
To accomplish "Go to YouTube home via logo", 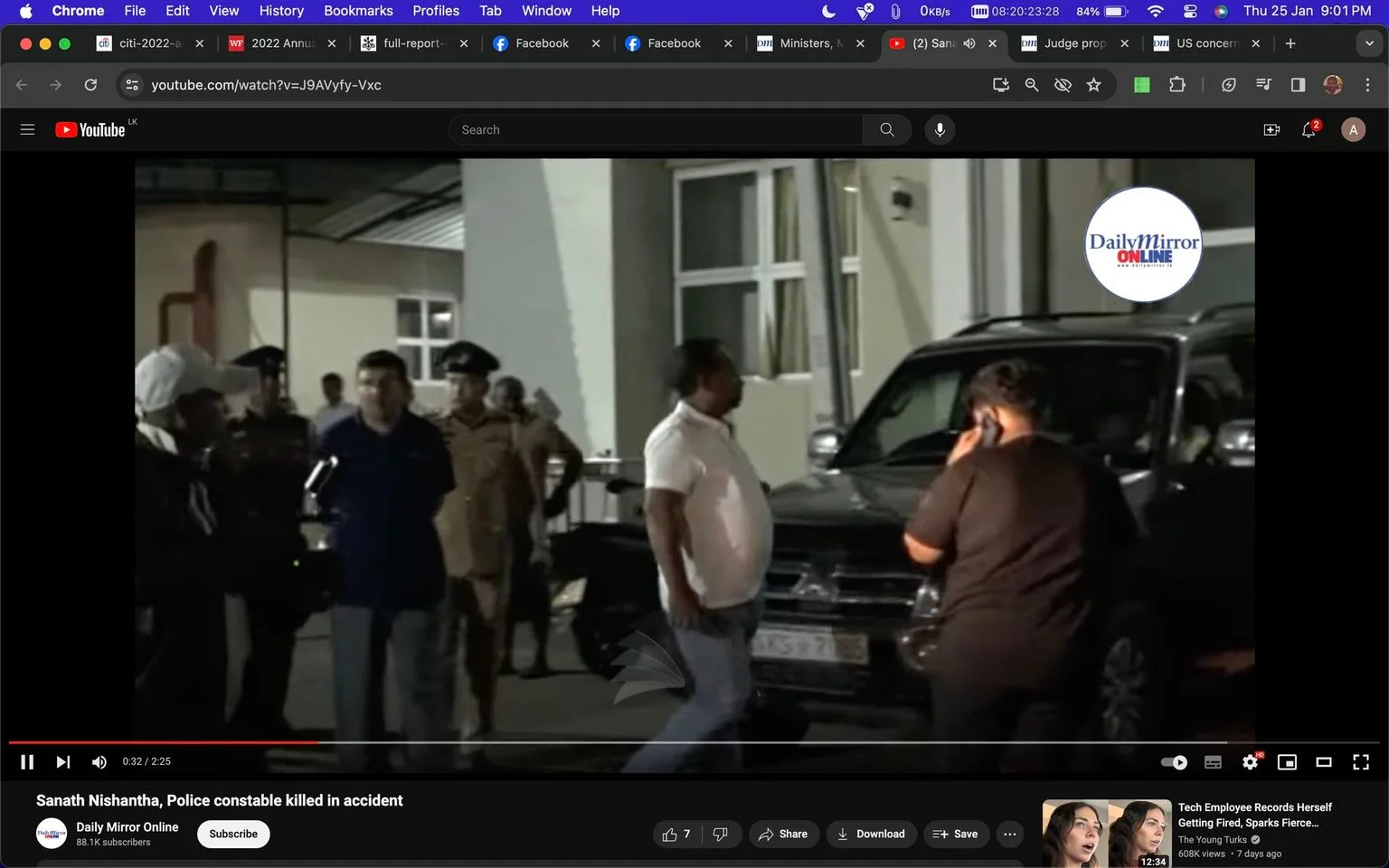I will pos(90,129).
